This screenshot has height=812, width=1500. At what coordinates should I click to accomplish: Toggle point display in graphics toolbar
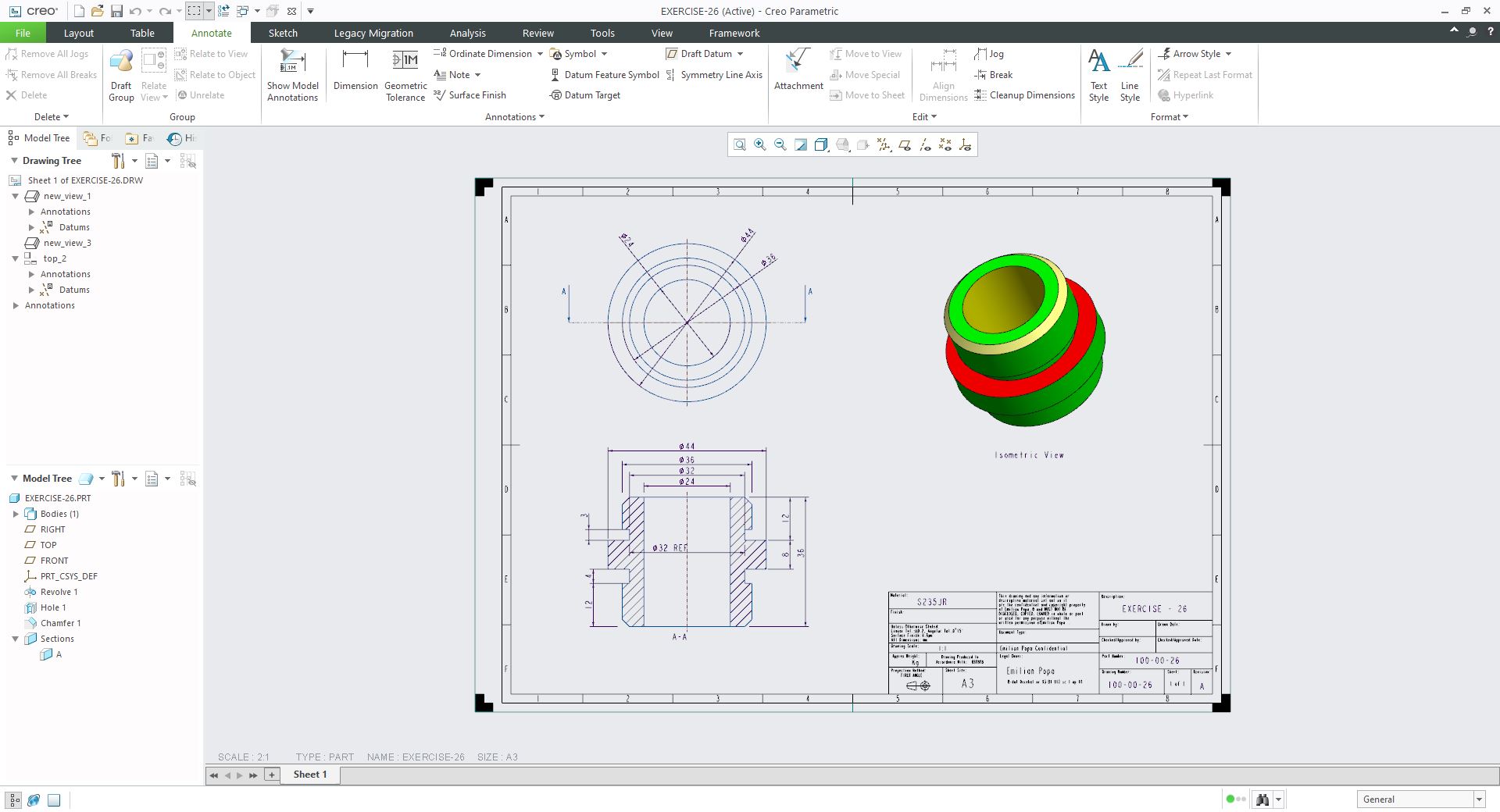pos(945,144)
